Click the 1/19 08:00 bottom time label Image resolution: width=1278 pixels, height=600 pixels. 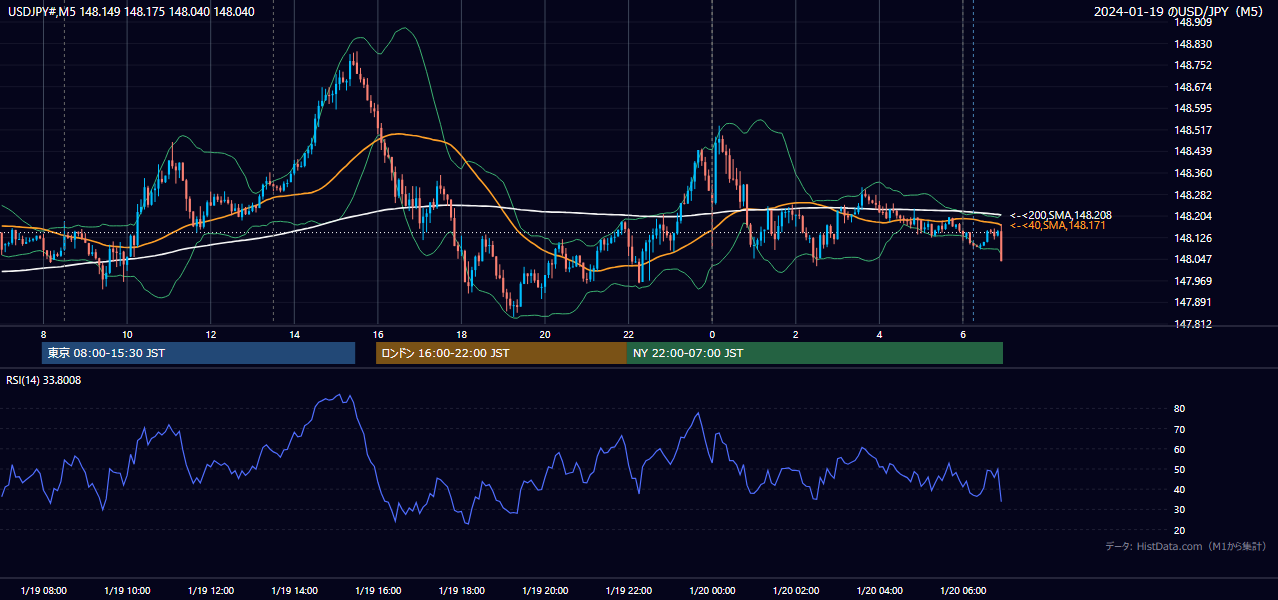43,591
